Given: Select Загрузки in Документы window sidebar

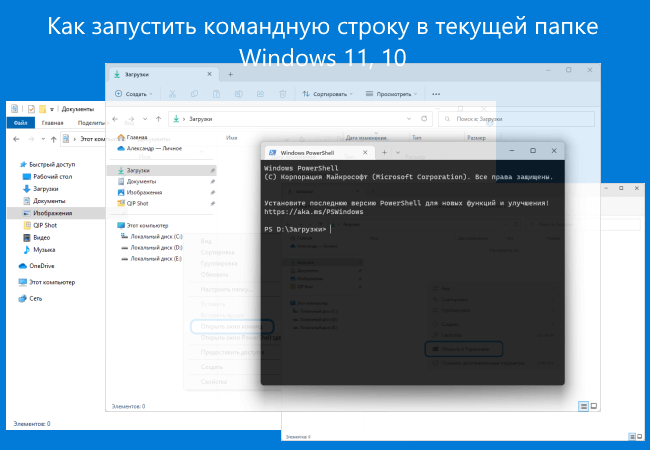Looking at the screenshot, I should point(46,189).
